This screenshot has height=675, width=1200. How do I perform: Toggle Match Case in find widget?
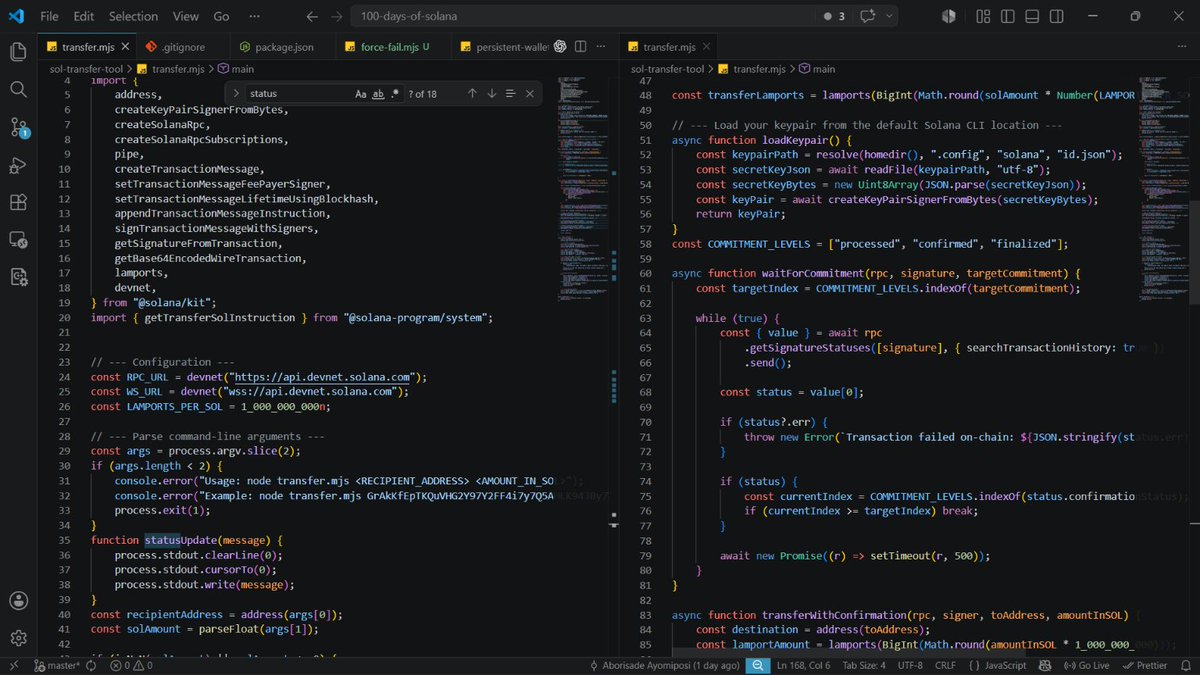click(x=361, y=93)
